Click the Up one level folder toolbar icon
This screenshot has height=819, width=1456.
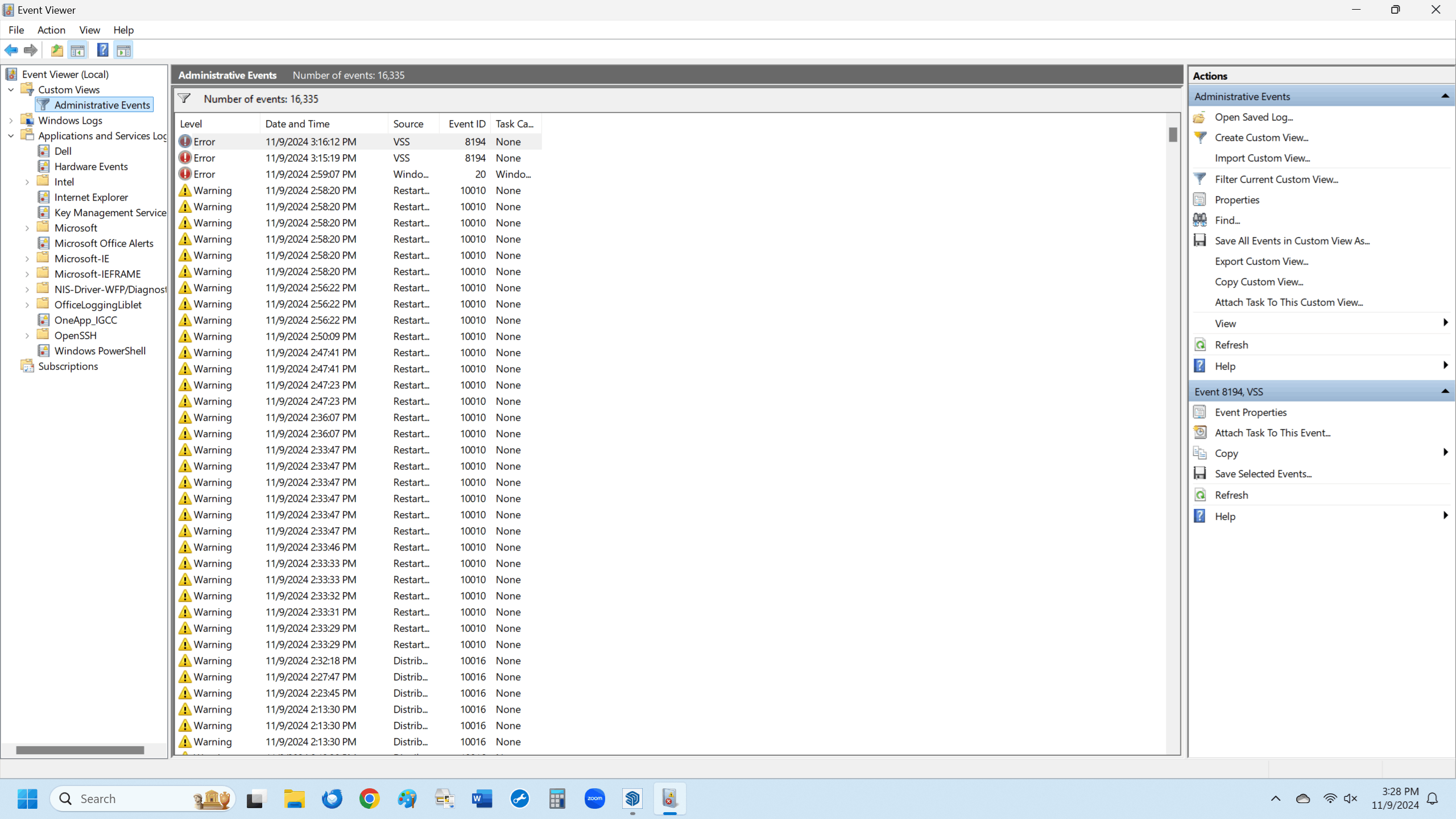(57, 51)
